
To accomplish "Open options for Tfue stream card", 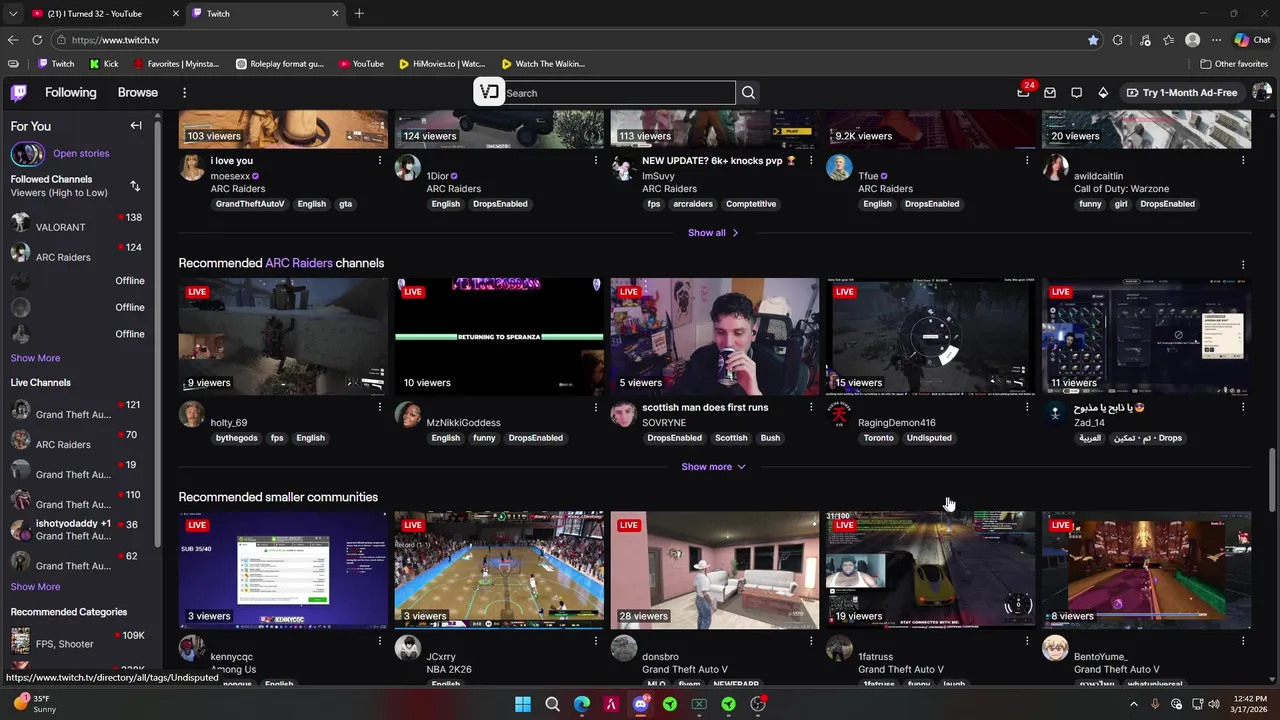I will click(x=1027, y=160).
